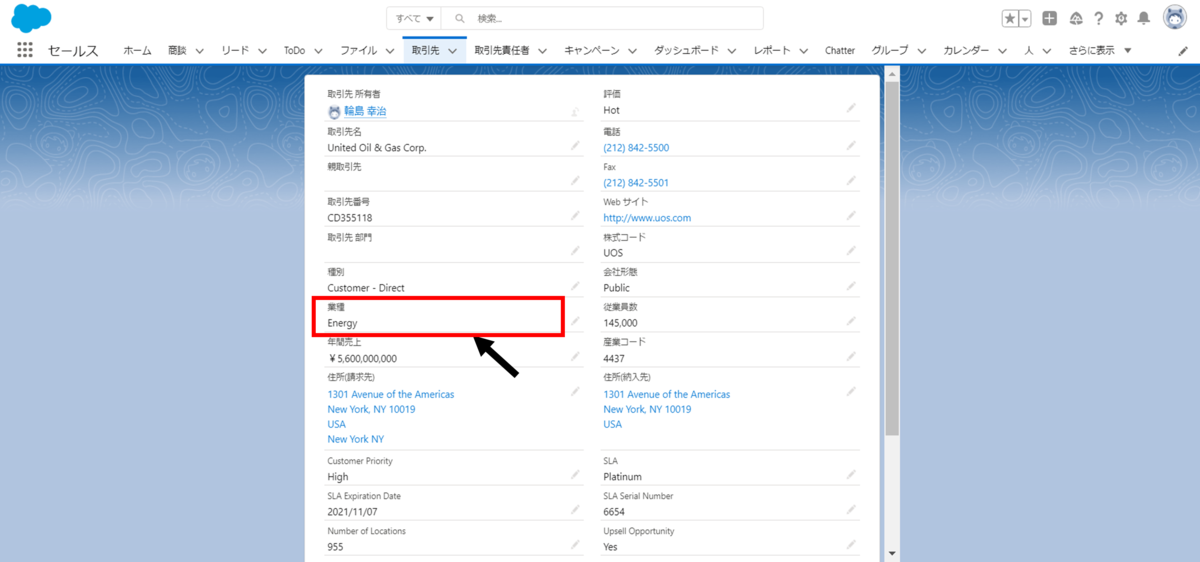Select the 2021/11/07 expiration date
This screenshot has width=1200, height=562.
coord(352,512)
